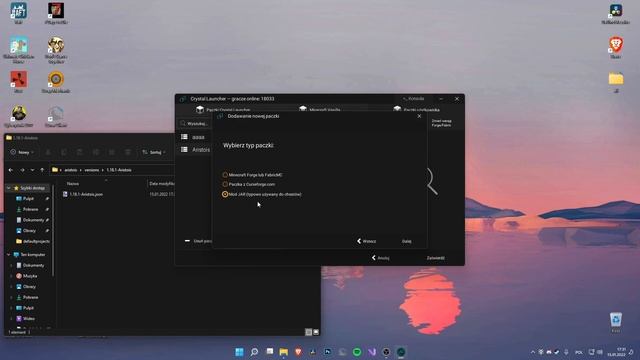
Task: Sort by Nazwa column header
Action: pyautogui.click(x=73, y=184)
